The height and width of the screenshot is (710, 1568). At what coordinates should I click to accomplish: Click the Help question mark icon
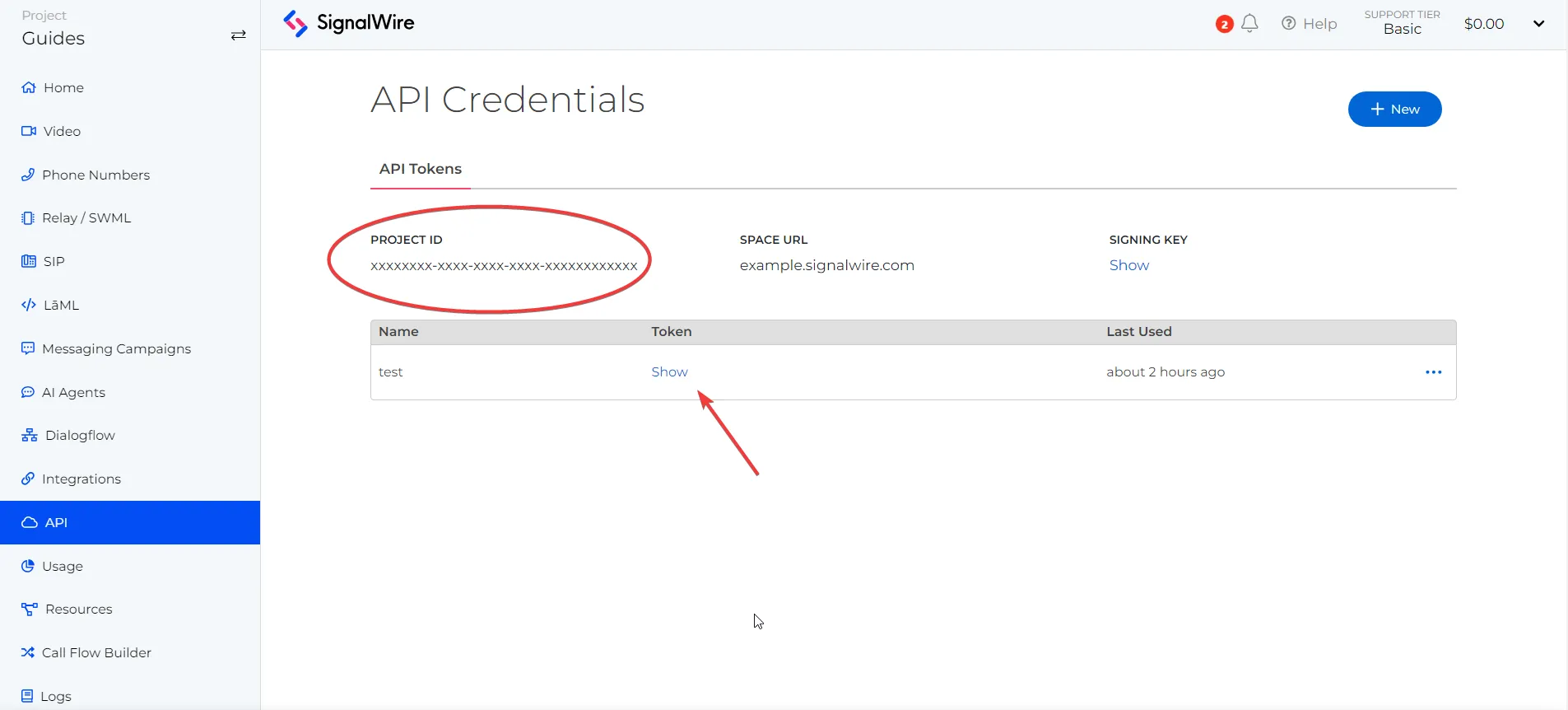[1289, 24]
